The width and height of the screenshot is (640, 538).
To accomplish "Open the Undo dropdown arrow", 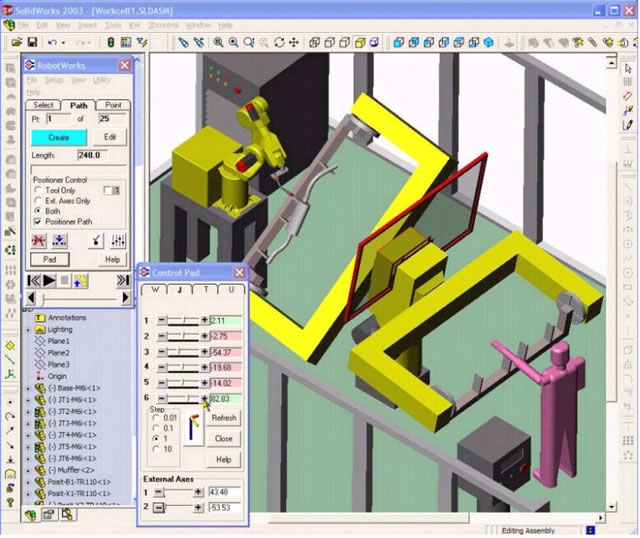I will point(63,43).
